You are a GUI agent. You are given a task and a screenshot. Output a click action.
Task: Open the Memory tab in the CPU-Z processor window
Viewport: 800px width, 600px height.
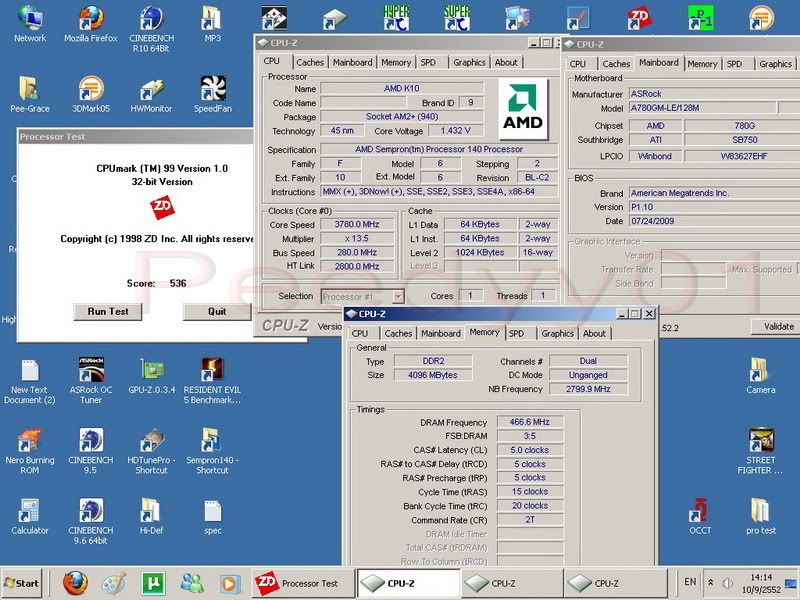[396, 62]
